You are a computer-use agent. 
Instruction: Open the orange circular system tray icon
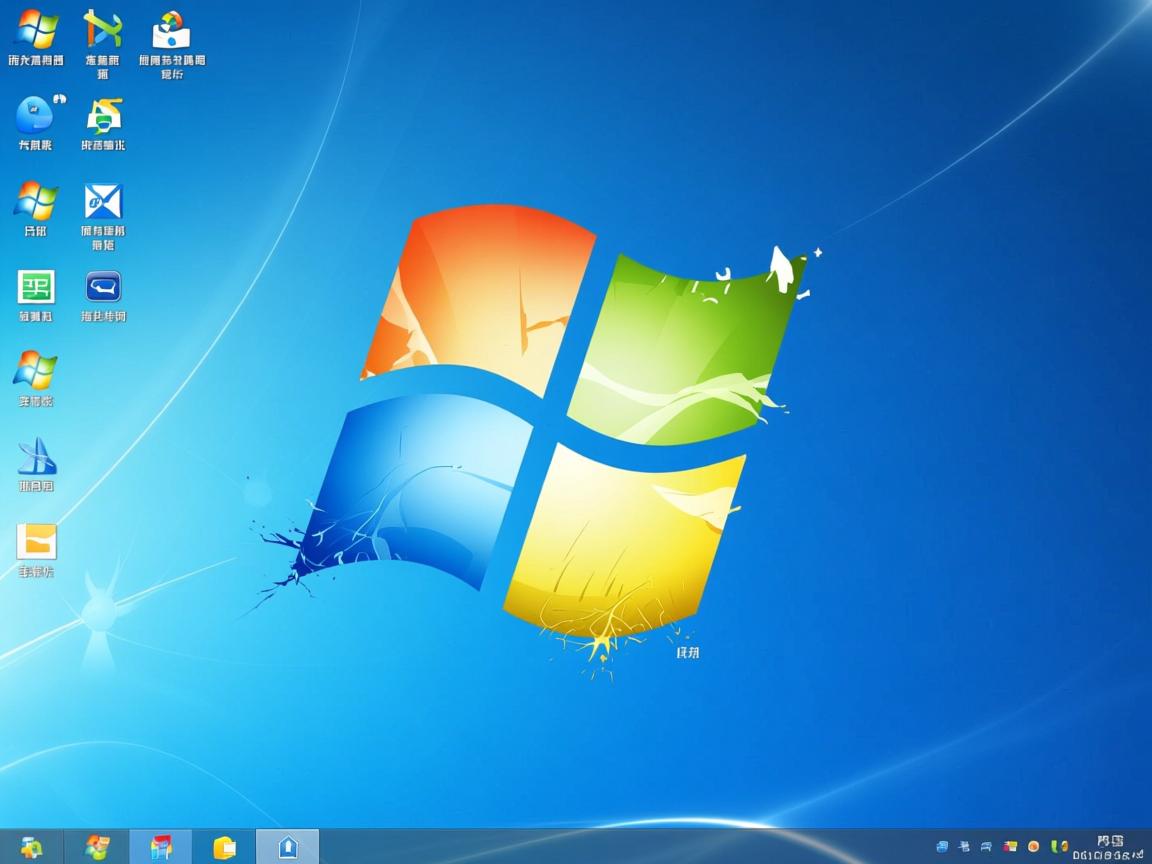coord(1033,847)
